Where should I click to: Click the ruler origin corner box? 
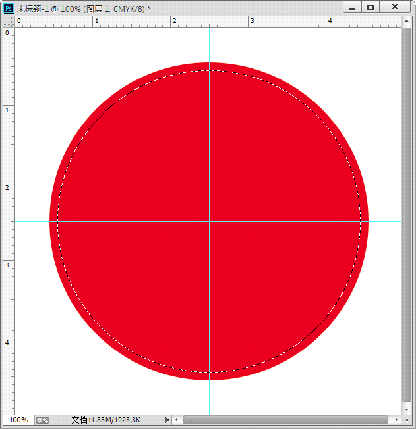point(9,21)
